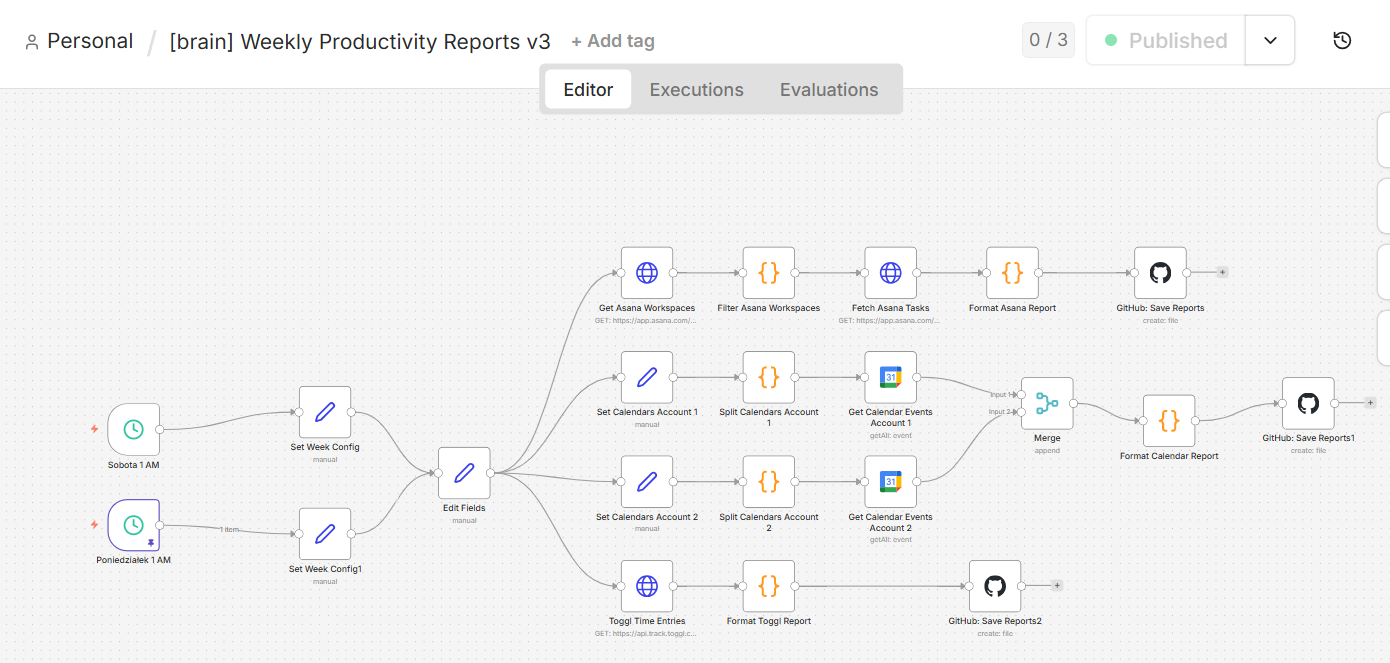The image size is (1390, 663).
Task: Select the Toggl Time Entries node
Action: coord(646,586)
